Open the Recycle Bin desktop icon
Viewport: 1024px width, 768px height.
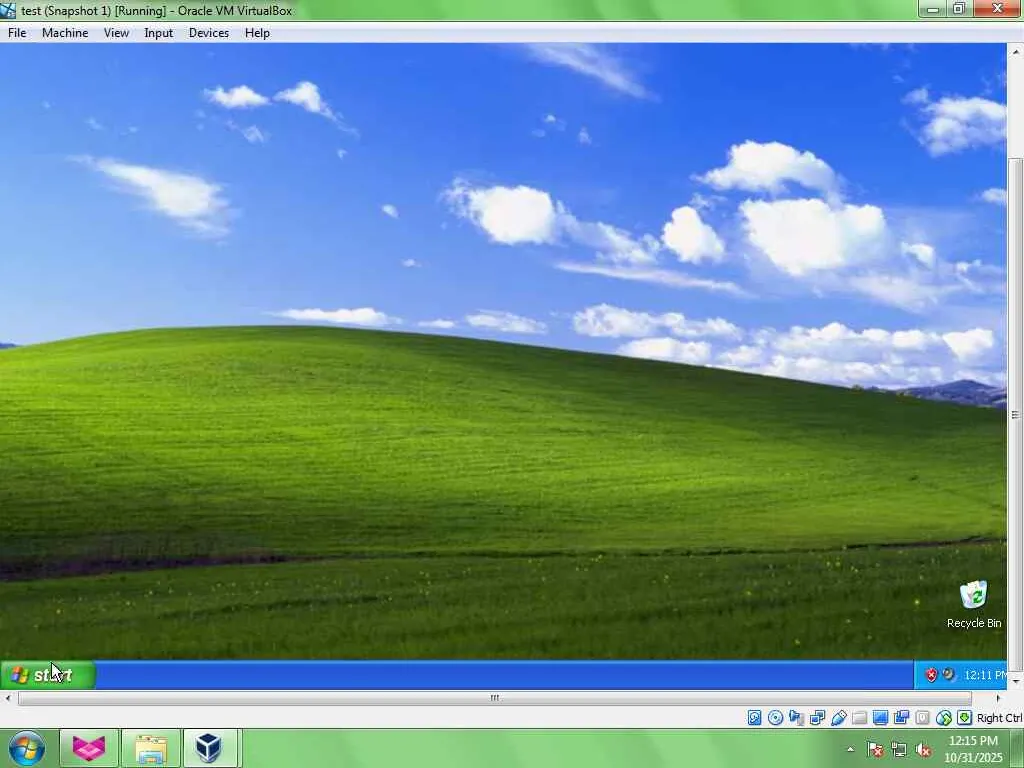tap(974, 605)
